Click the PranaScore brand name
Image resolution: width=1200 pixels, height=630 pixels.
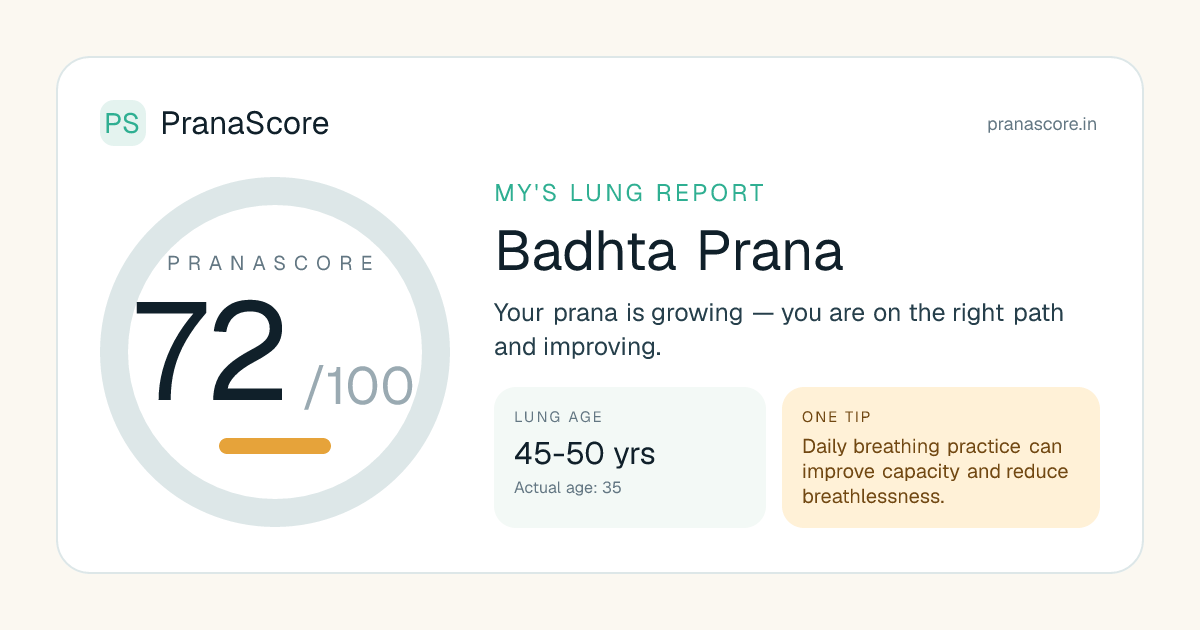[244, 123]
